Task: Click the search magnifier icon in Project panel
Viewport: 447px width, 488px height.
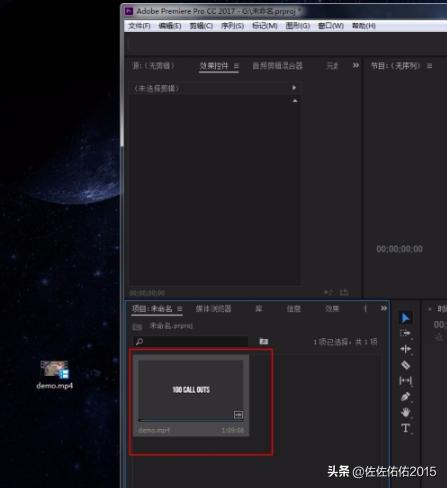Action: click(x=139, y=341)
